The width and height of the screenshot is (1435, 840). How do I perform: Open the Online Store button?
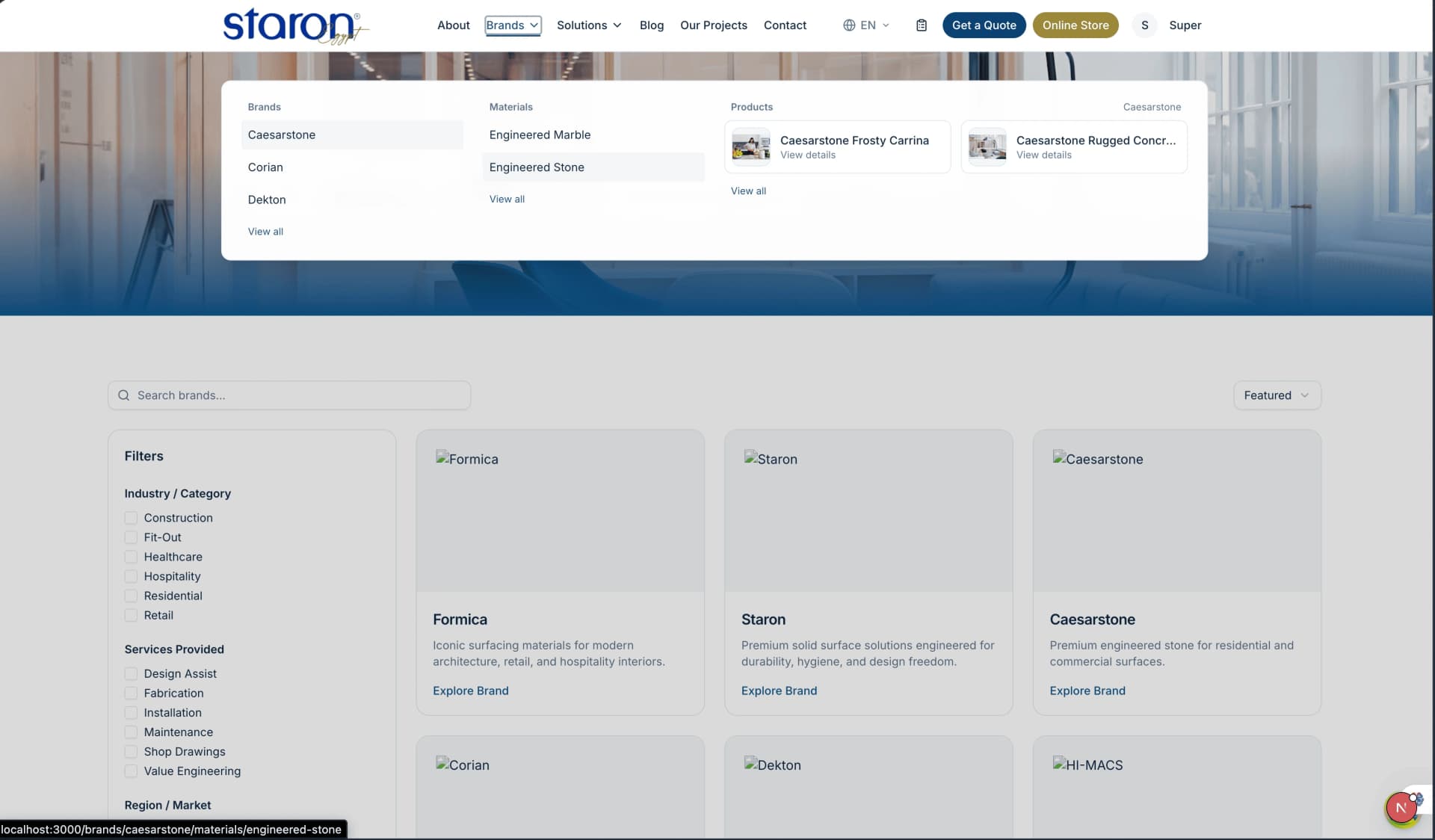click(1076, 25)
